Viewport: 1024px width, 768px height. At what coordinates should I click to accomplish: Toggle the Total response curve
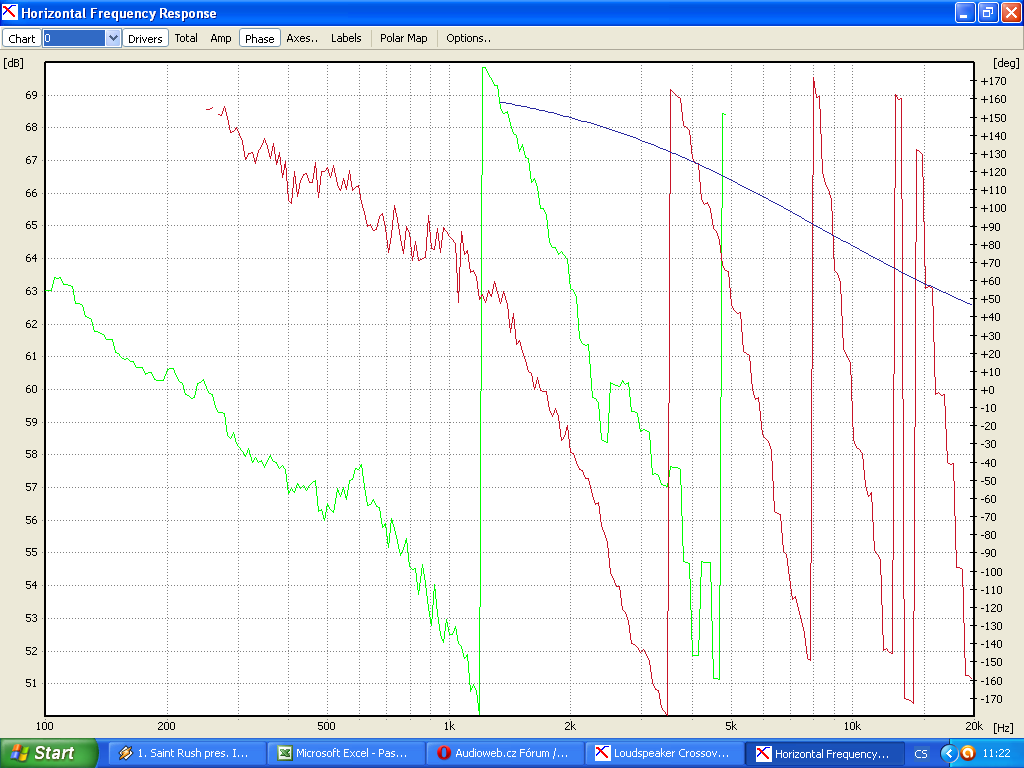[186, 38]
